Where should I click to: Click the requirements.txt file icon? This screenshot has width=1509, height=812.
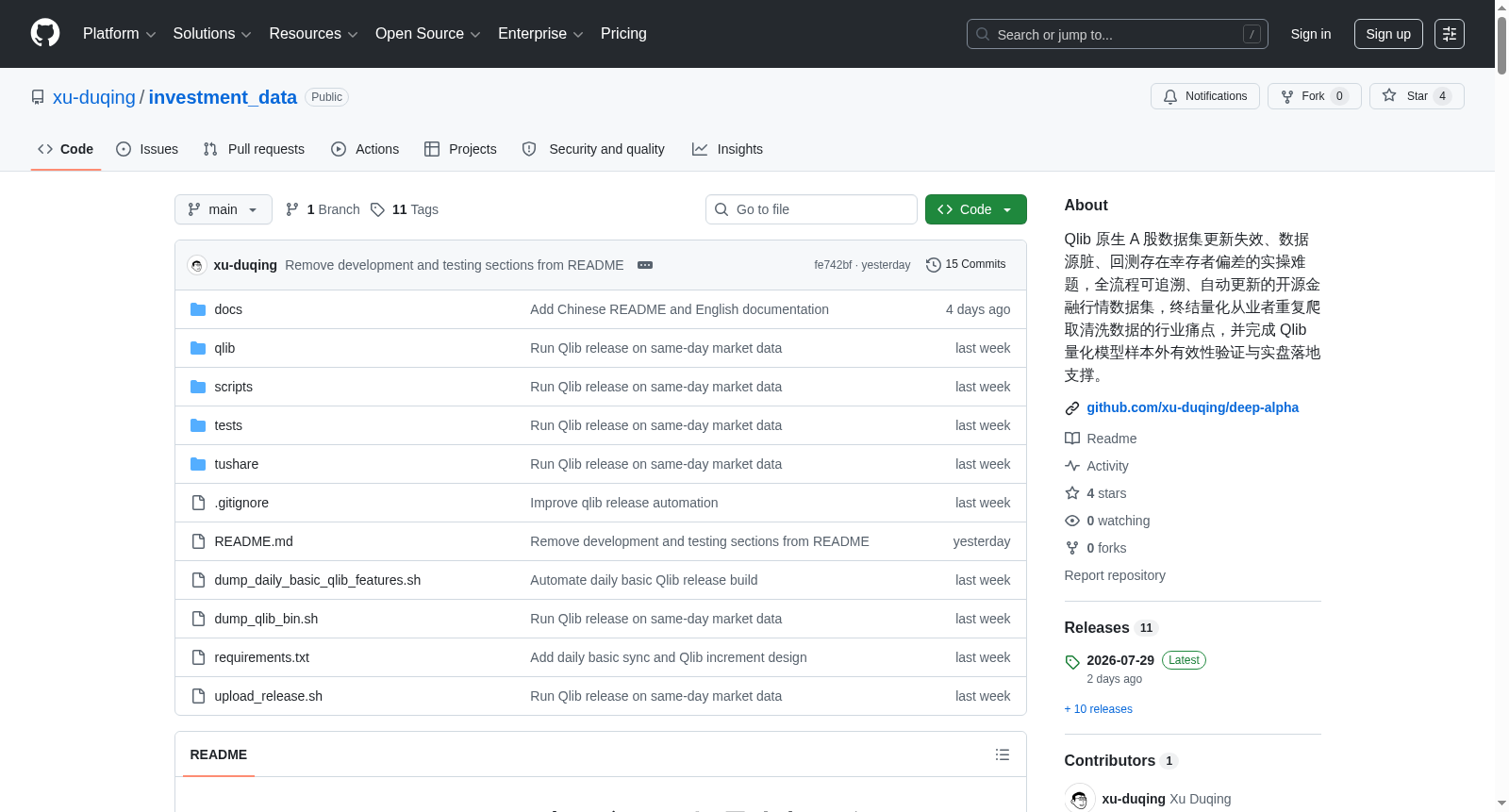(x=198, y=657)
